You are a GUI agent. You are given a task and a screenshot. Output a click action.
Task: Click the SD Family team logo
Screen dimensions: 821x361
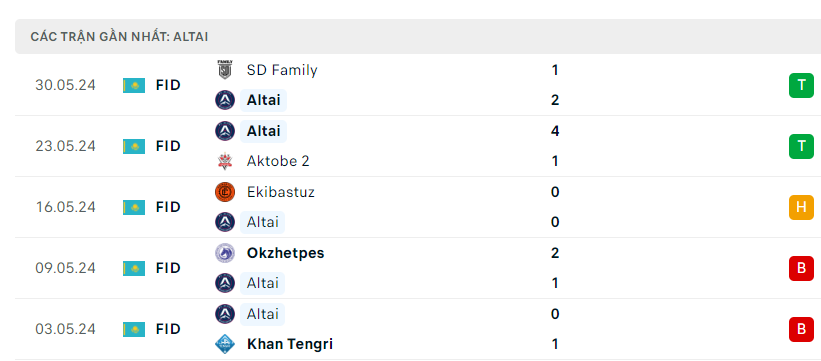point(225,70)
